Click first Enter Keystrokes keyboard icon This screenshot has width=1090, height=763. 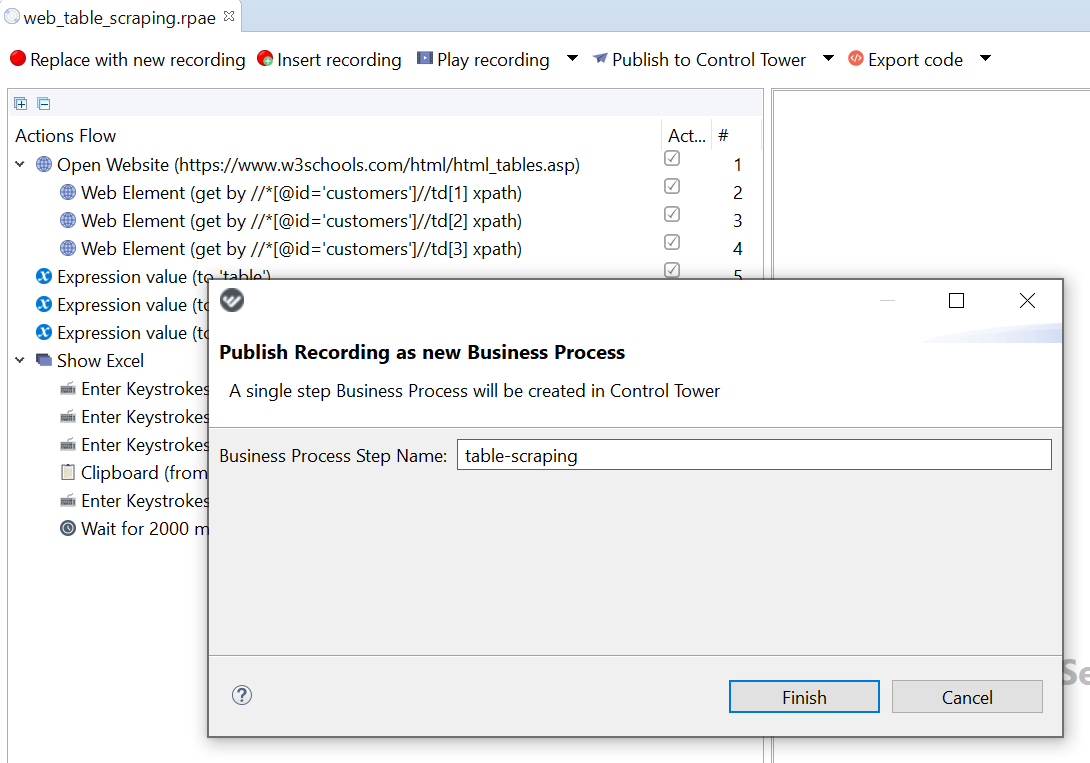coord(68,389)
